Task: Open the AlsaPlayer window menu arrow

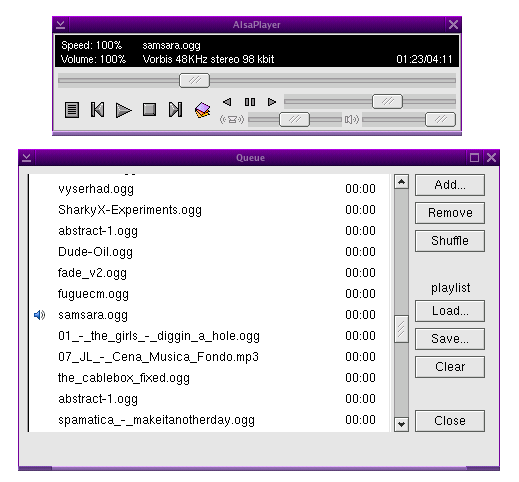Action: point(60,24)
